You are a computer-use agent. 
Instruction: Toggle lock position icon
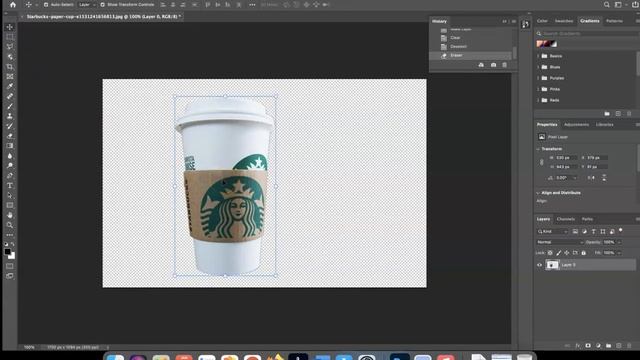(567, 253)
